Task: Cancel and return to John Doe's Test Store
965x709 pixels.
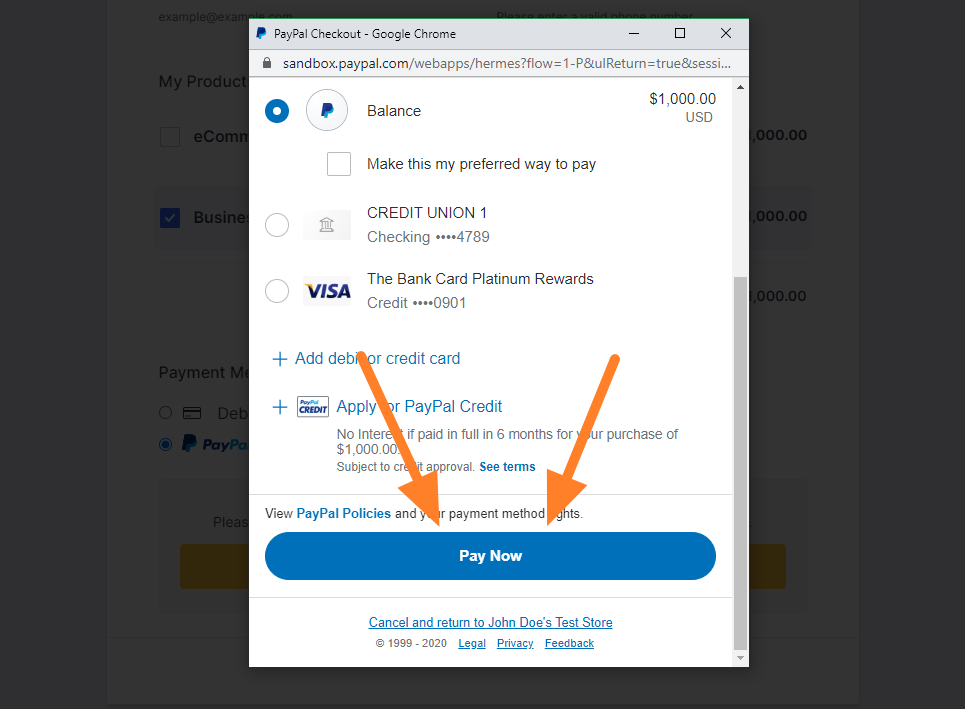Action: 491,622
